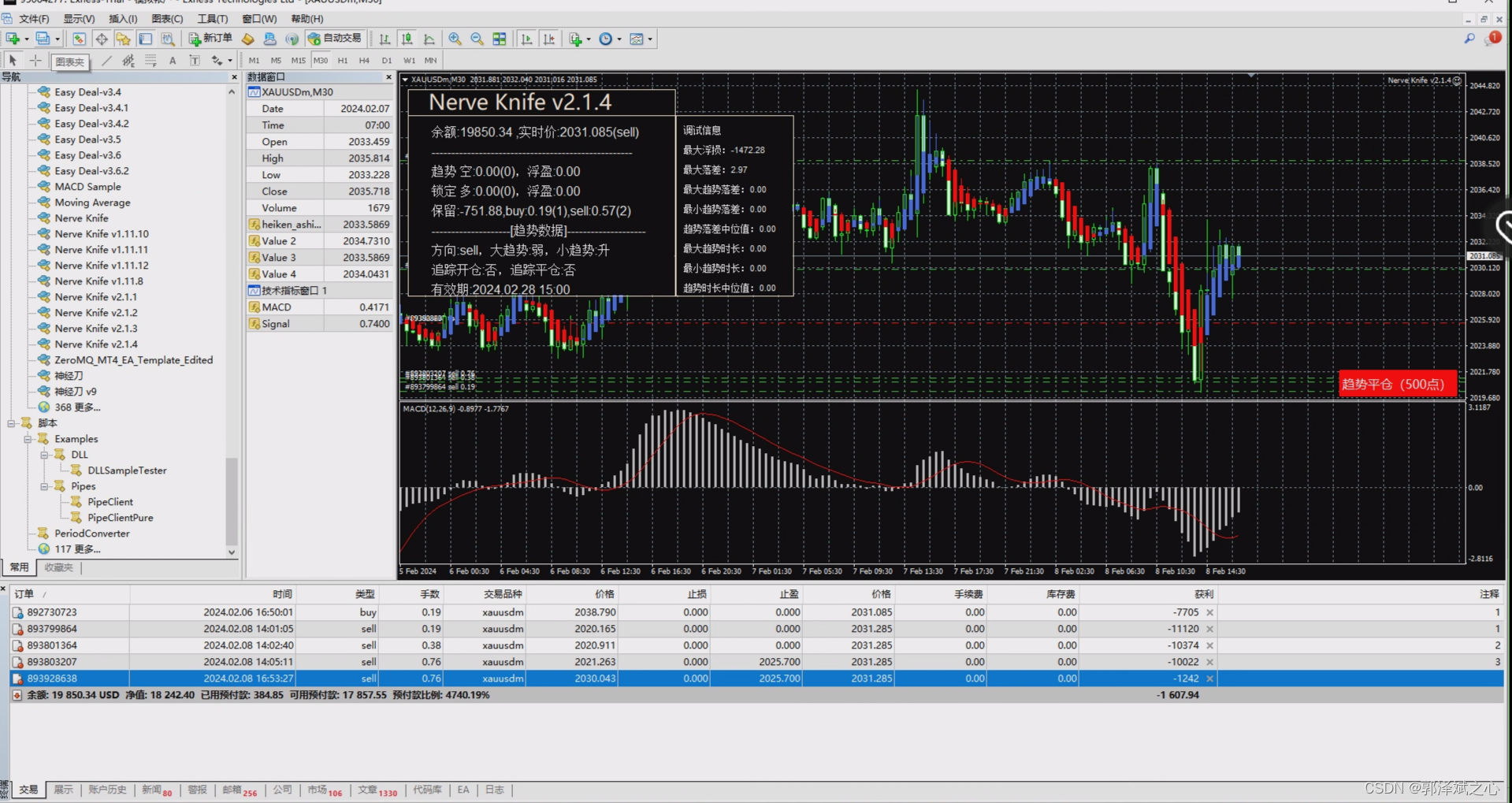1512x803 pixels.
Task: Select the trendline drawing tool
Action: [x=106, y=60]
